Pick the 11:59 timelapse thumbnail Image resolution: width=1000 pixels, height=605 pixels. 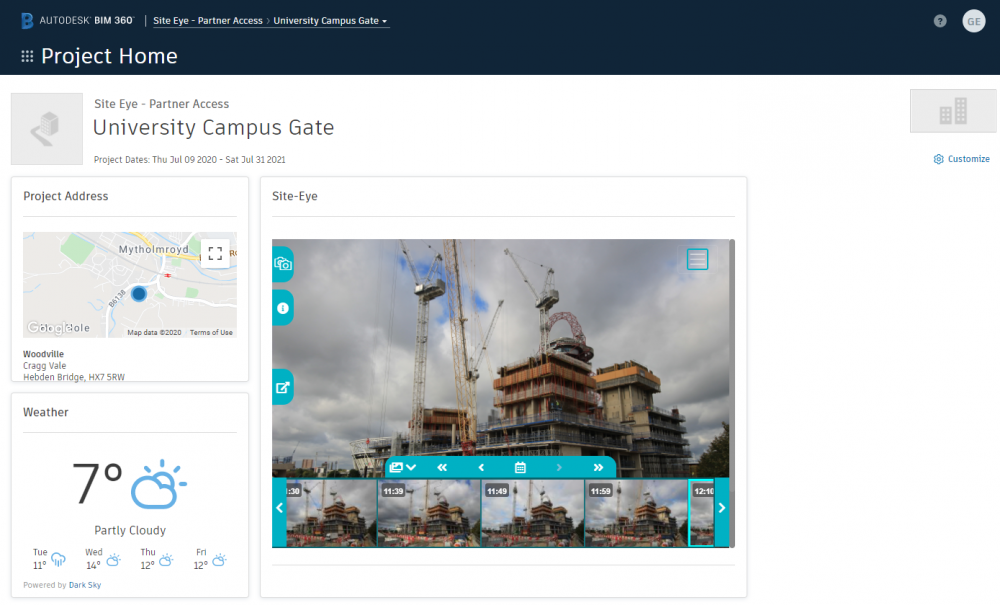coord(636,512)
